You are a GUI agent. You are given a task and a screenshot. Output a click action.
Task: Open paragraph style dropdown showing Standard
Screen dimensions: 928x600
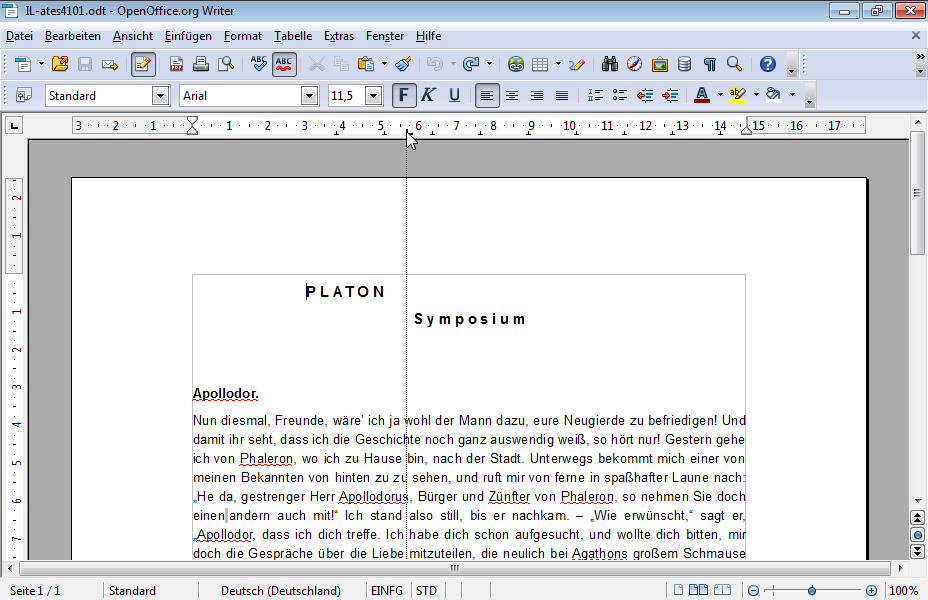coord(160,96)
